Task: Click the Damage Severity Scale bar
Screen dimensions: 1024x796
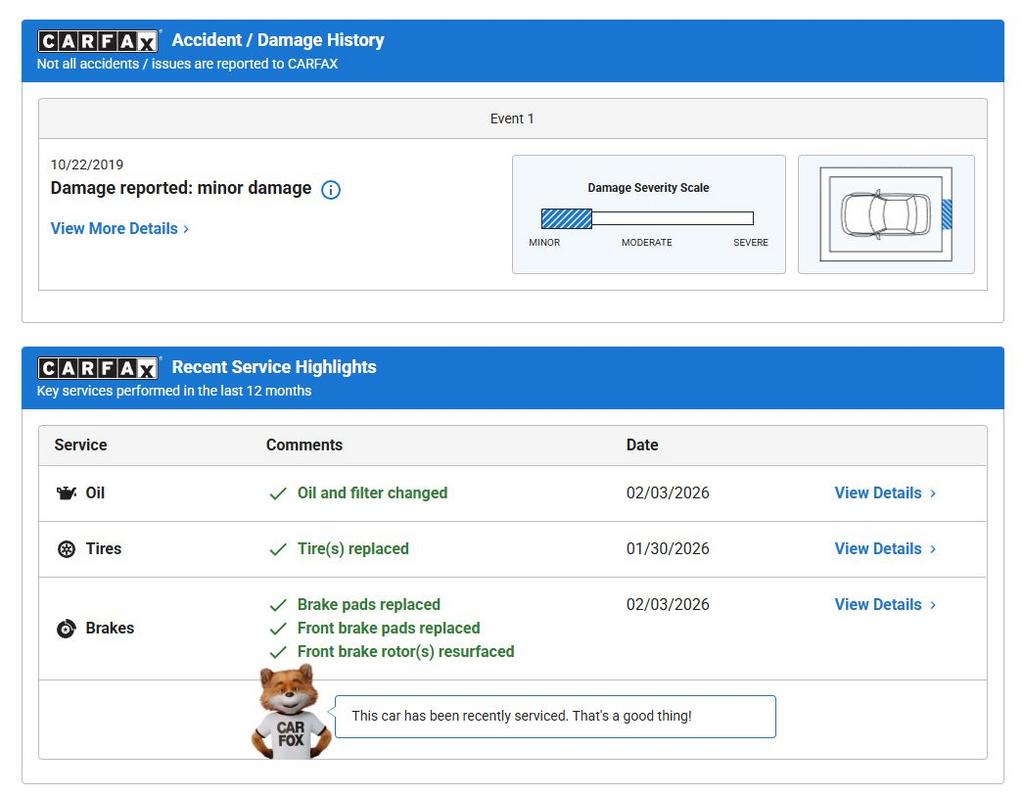Action: pyautogui.click(x=647, y=219)
